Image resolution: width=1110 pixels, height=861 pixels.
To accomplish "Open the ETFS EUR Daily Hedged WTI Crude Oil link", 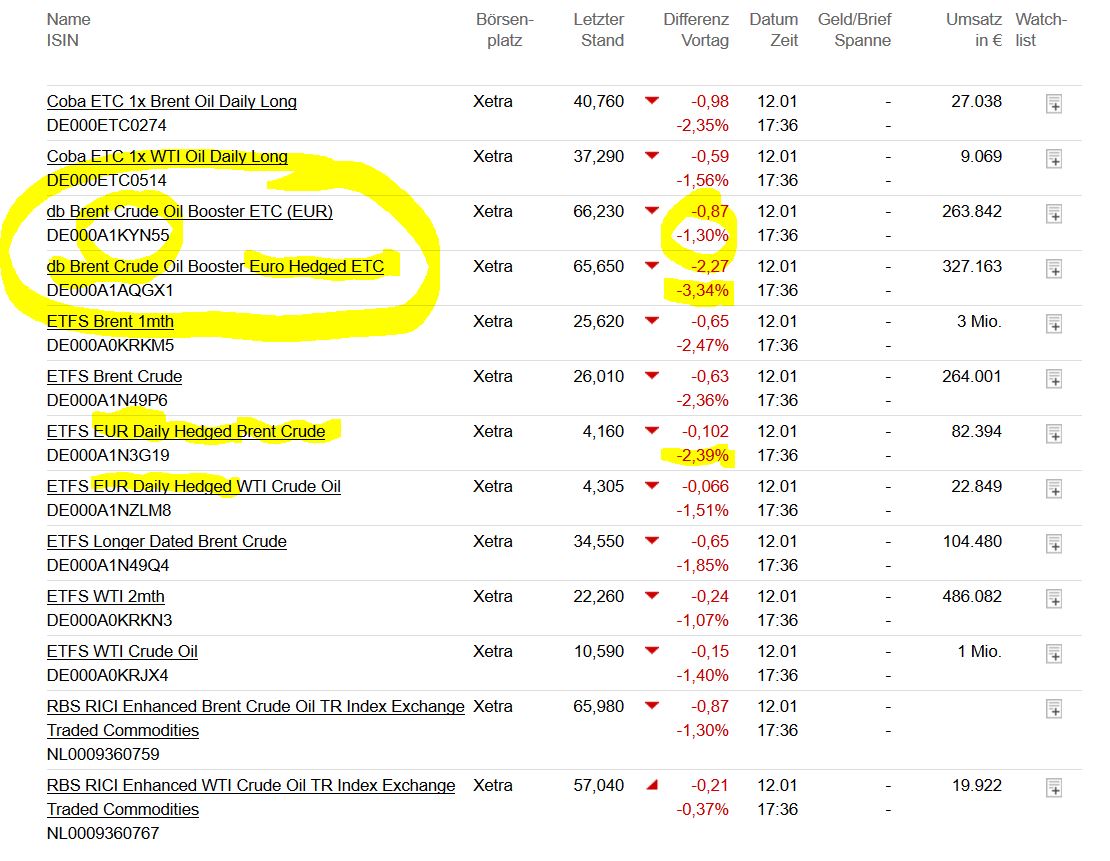I will (x=193, y=486).
